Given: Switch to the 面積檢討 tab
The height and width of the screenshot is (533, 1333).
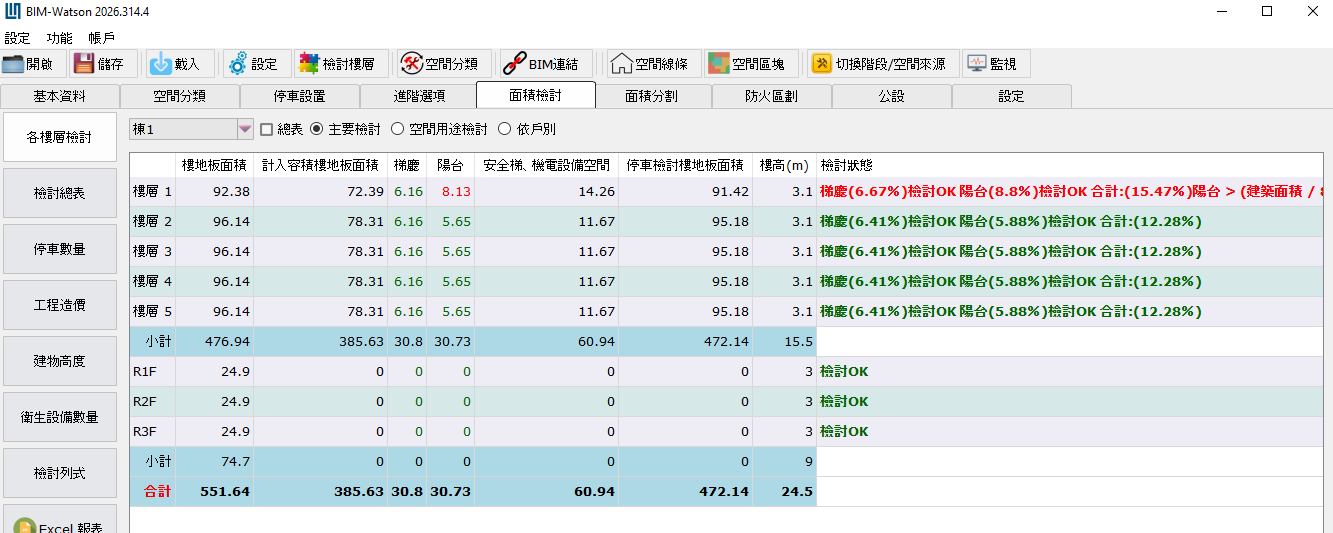Looking at the screenshot, I should click(x=536, y=95).
